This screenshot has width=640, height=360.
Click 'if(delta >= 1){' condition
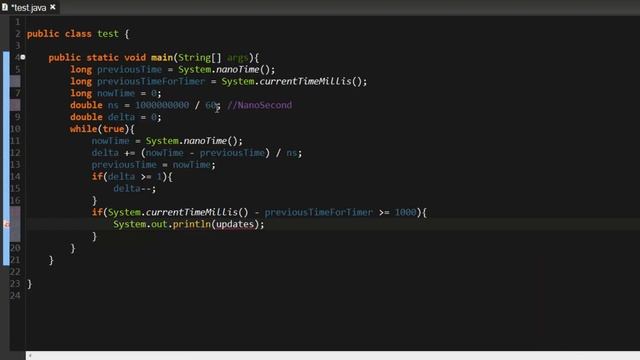pos(132,177)
